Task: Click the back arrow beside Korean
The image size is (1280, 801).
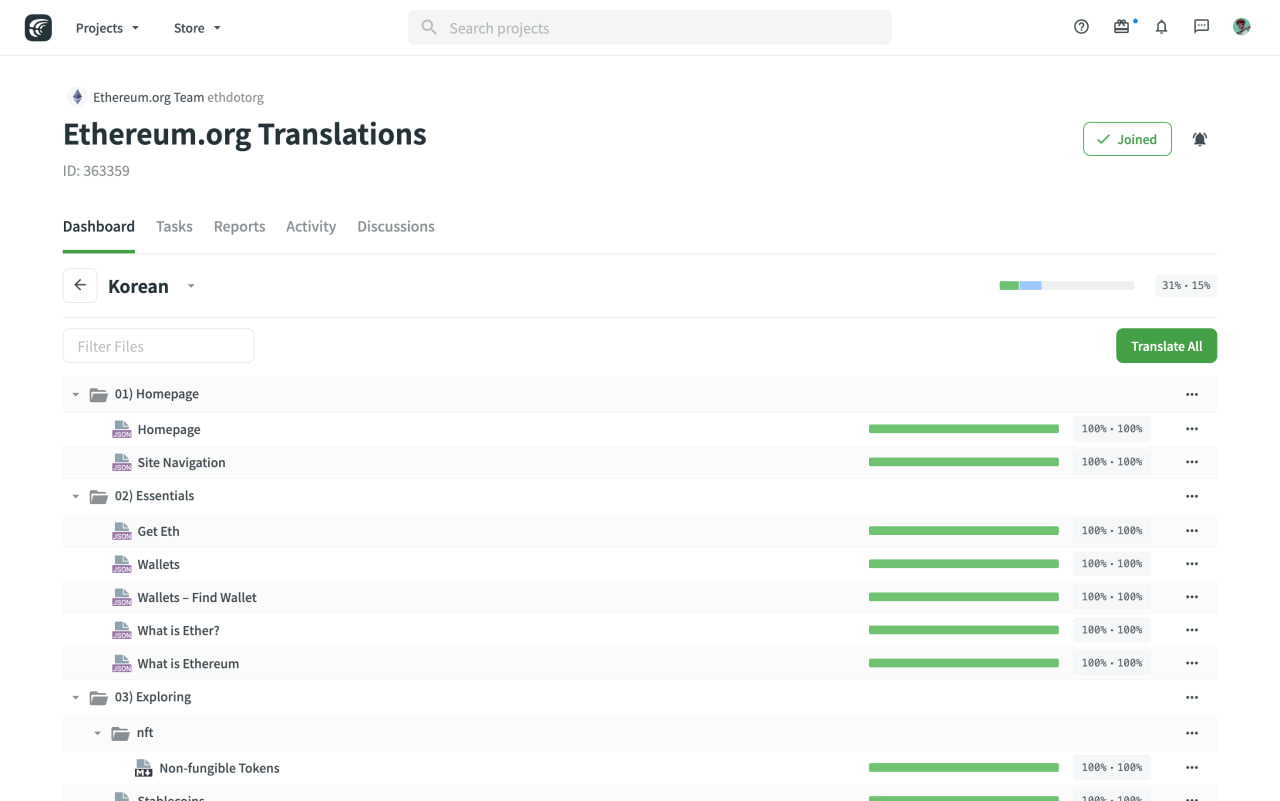Action: coord(80,285)
